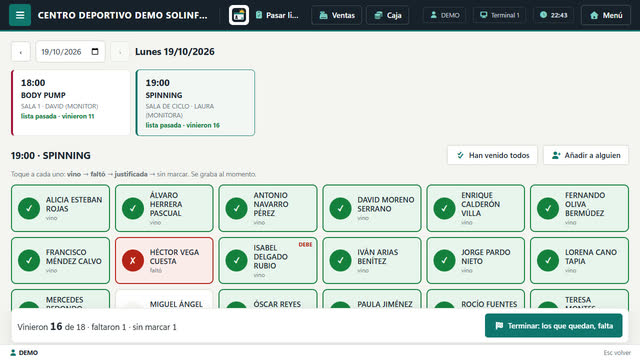Screen dimensions: 640x360
Task: Click the Ventas cash register icon
Action: click(323, 15)
